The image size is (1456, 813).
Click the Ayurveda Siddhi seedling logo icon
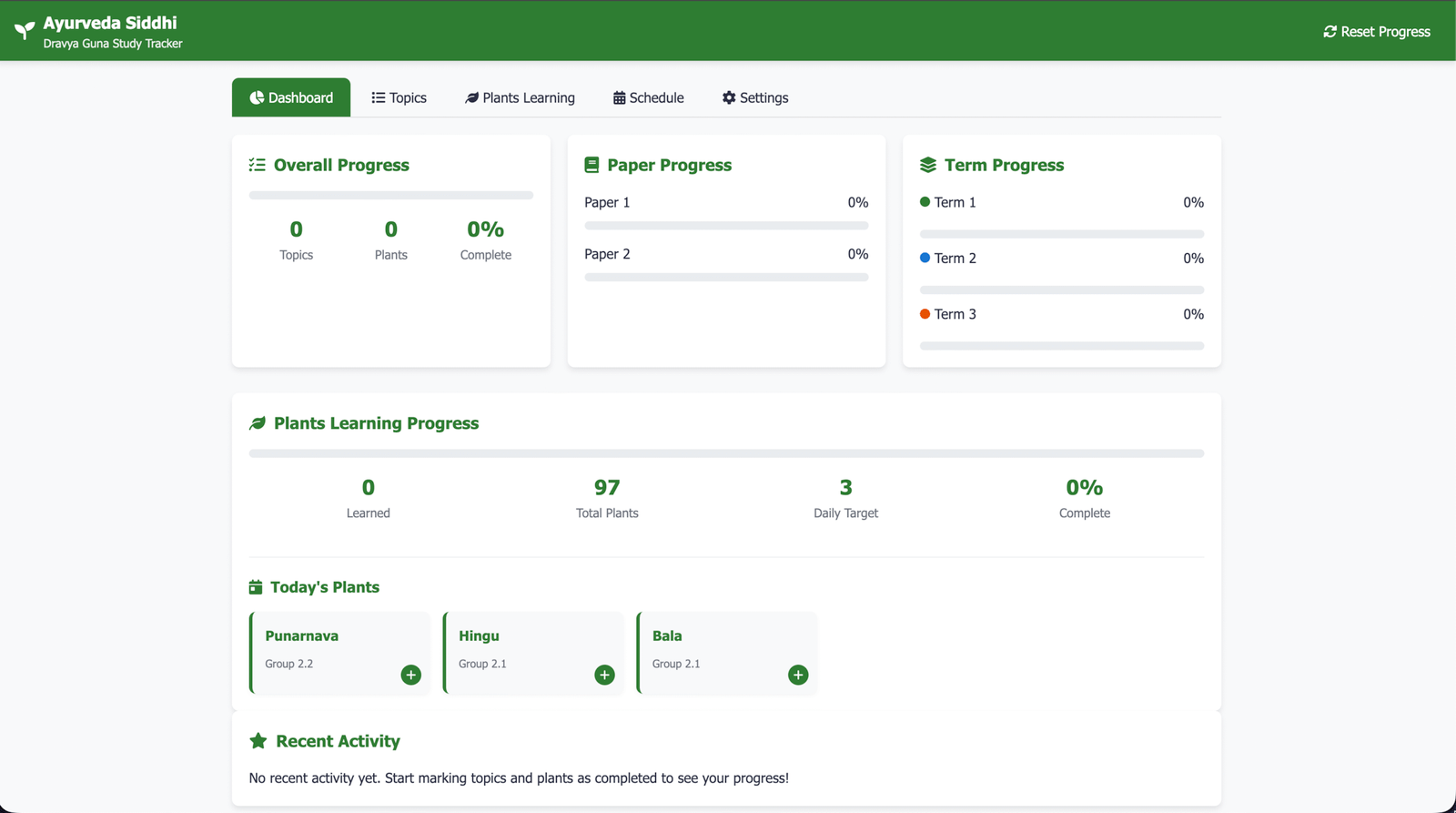pos(25,31)
